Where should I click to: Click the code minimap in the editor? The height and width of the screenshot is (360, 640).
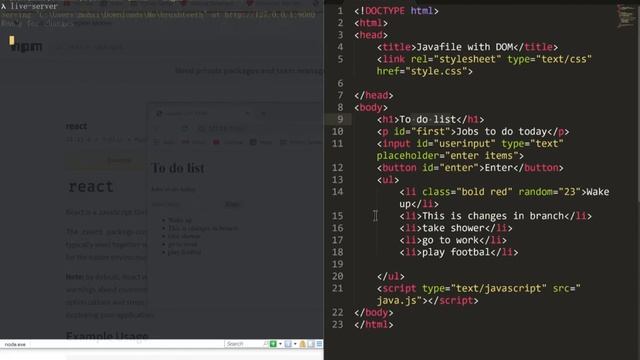[x=625, y=16]
